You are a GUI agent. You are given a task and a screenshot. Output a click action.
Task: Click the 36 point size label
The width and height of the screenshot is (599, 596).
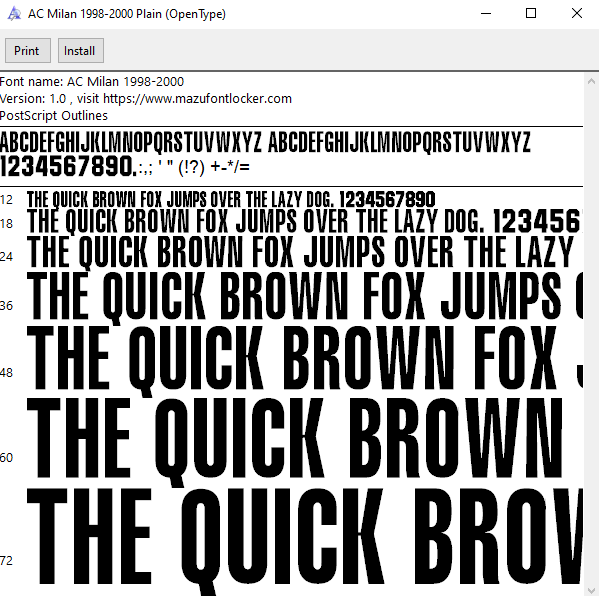point(6,306)
